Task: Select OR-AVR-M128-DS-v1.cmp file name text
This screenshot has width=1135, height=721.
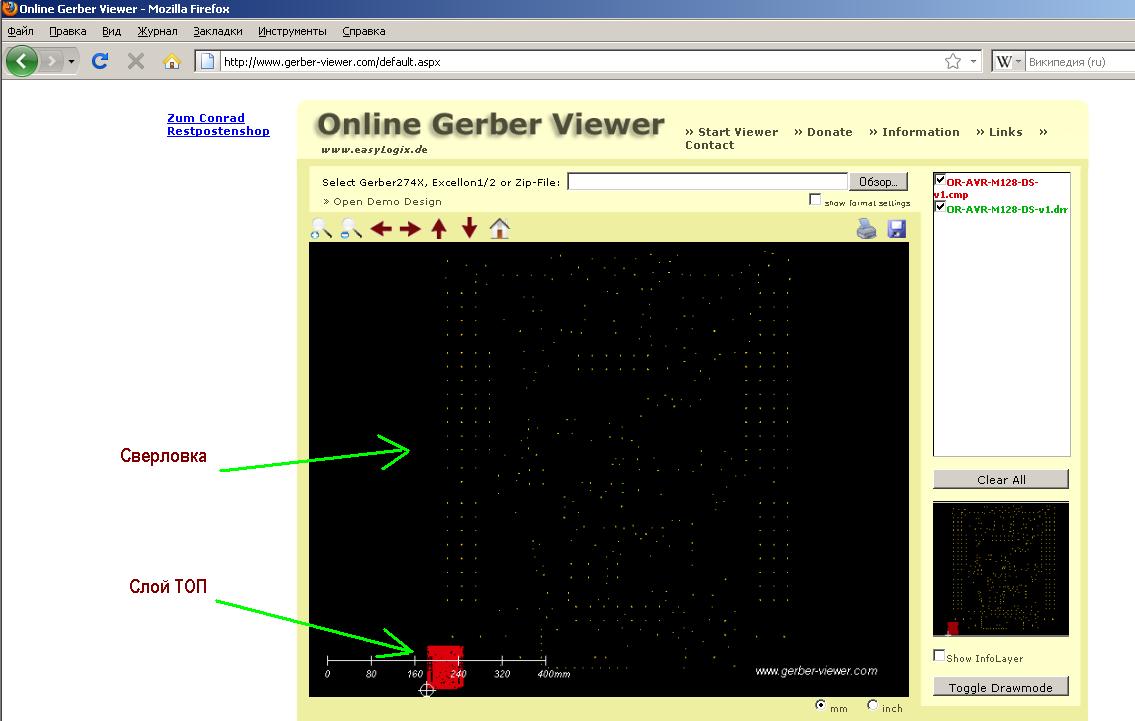Action: coord(986,188)
